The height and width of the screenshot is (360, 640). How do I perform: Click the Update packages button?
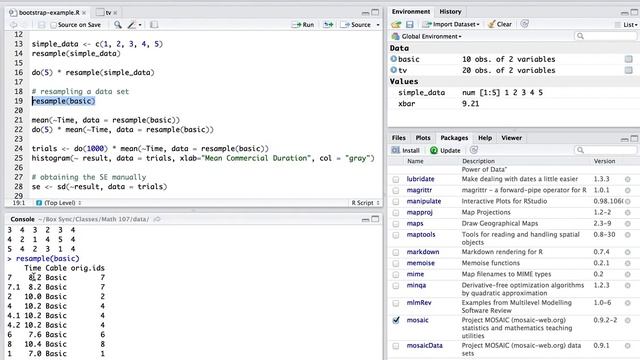(x=445, y=150)
